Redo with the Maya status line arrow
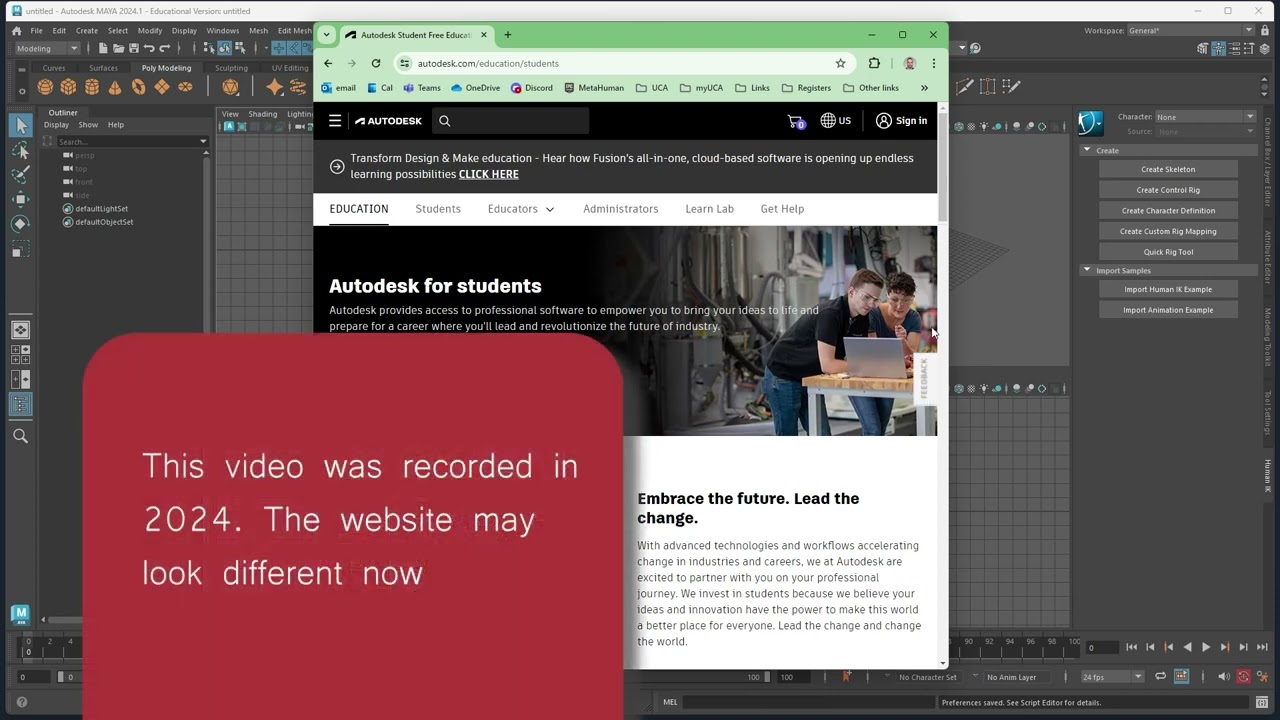The height and width of the screenshot is (720, 1280). (x=165, y=48)
